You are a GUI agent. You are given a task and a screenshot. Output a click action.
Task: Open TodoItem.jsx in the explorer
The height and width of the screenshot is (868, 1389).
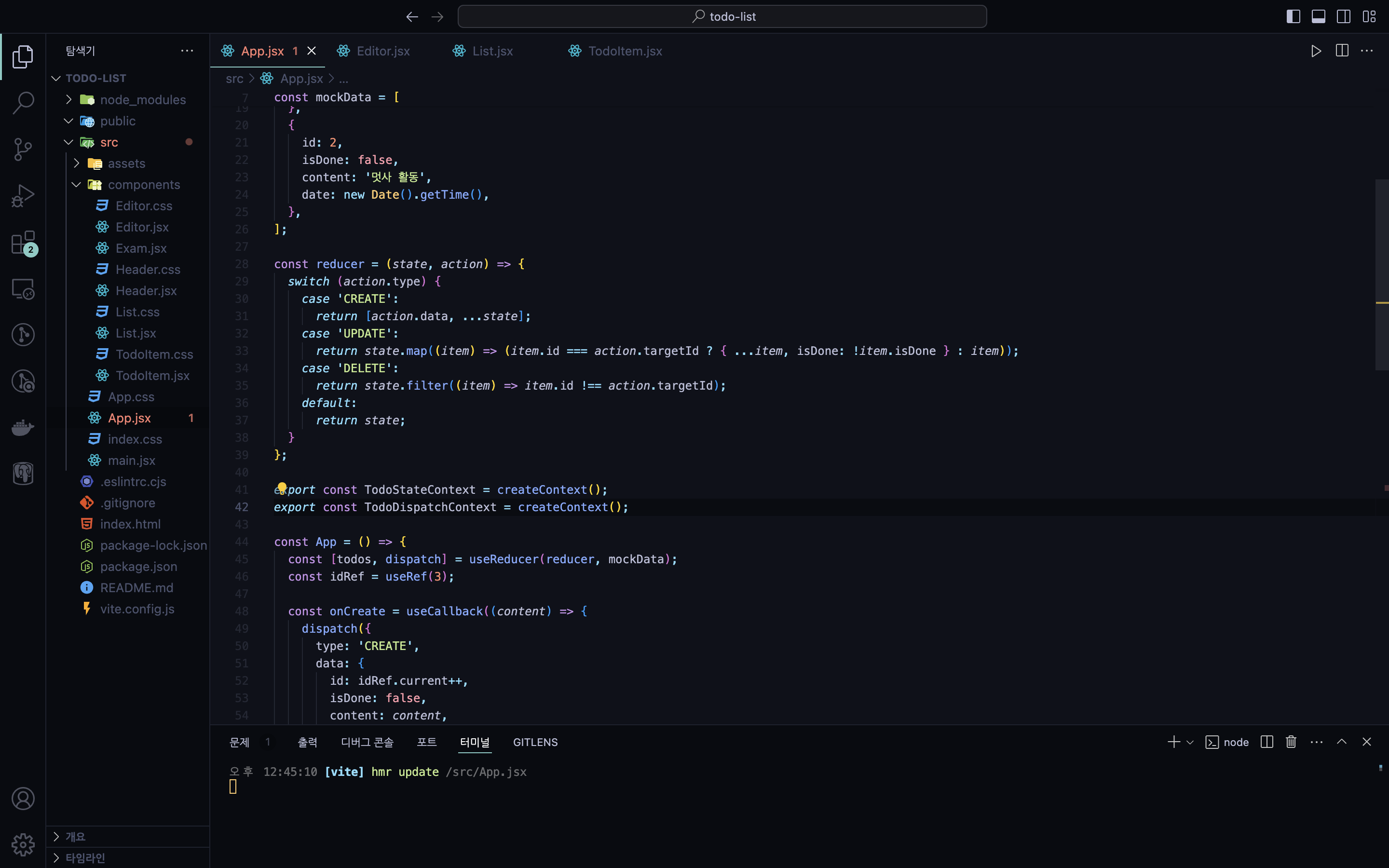(152, 376)
